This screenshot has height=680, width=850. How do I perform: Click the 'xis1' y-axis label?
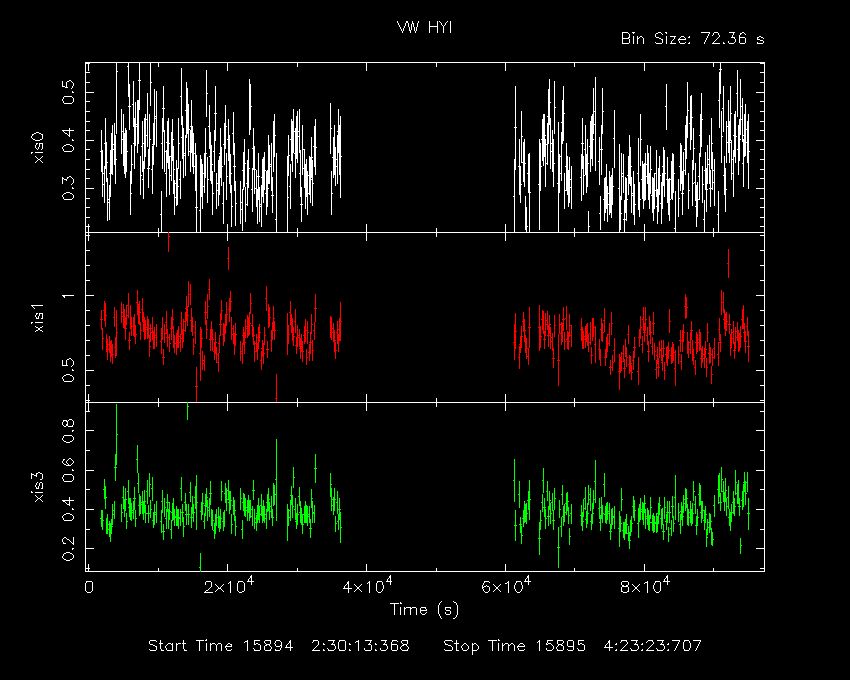click(39, 317)
